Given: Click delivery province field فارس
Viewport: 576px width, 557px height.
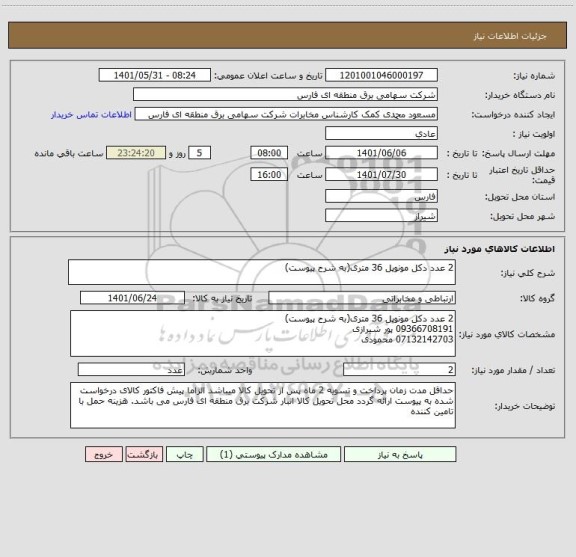Looking at the screenshot, I should 381,197.
